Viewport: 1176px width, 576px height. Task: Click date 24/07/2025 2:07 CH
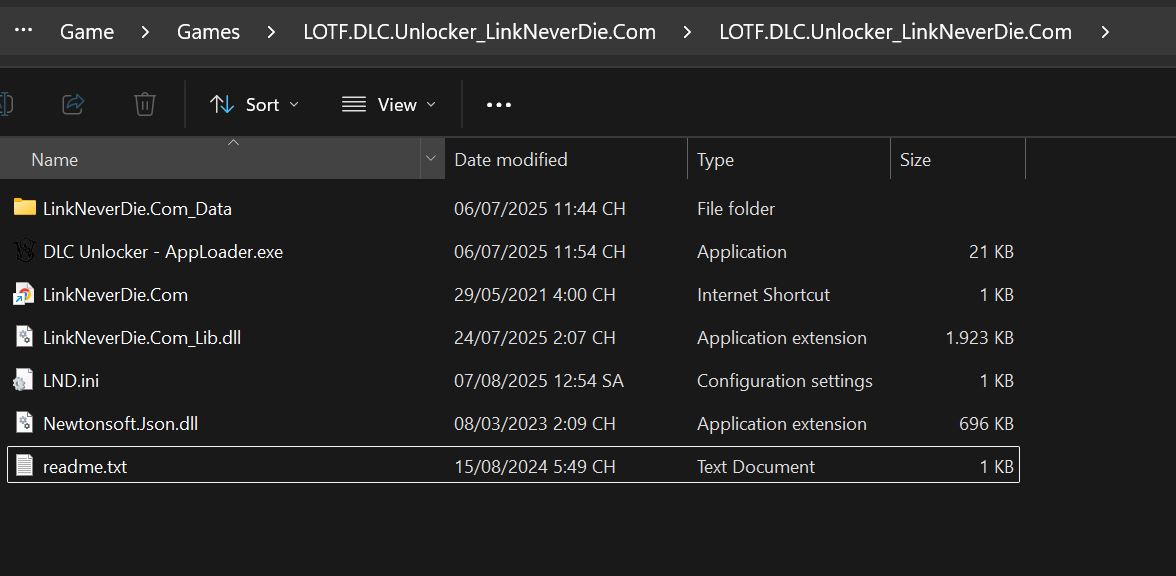[x=535, y=338]
